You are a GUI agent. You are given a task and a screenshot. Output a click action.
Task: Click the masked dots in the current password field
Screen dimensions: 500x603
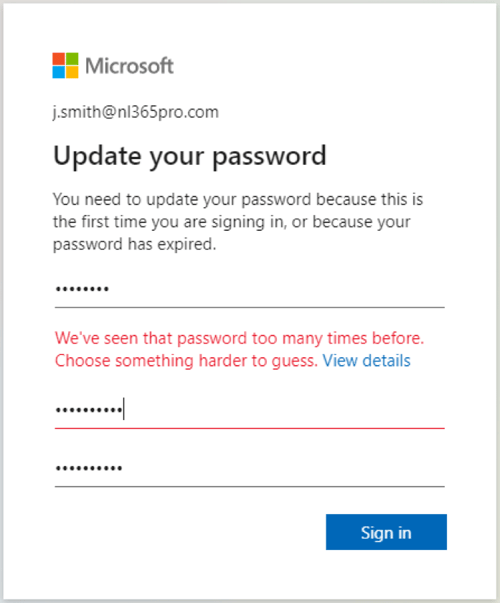point(82,289)
